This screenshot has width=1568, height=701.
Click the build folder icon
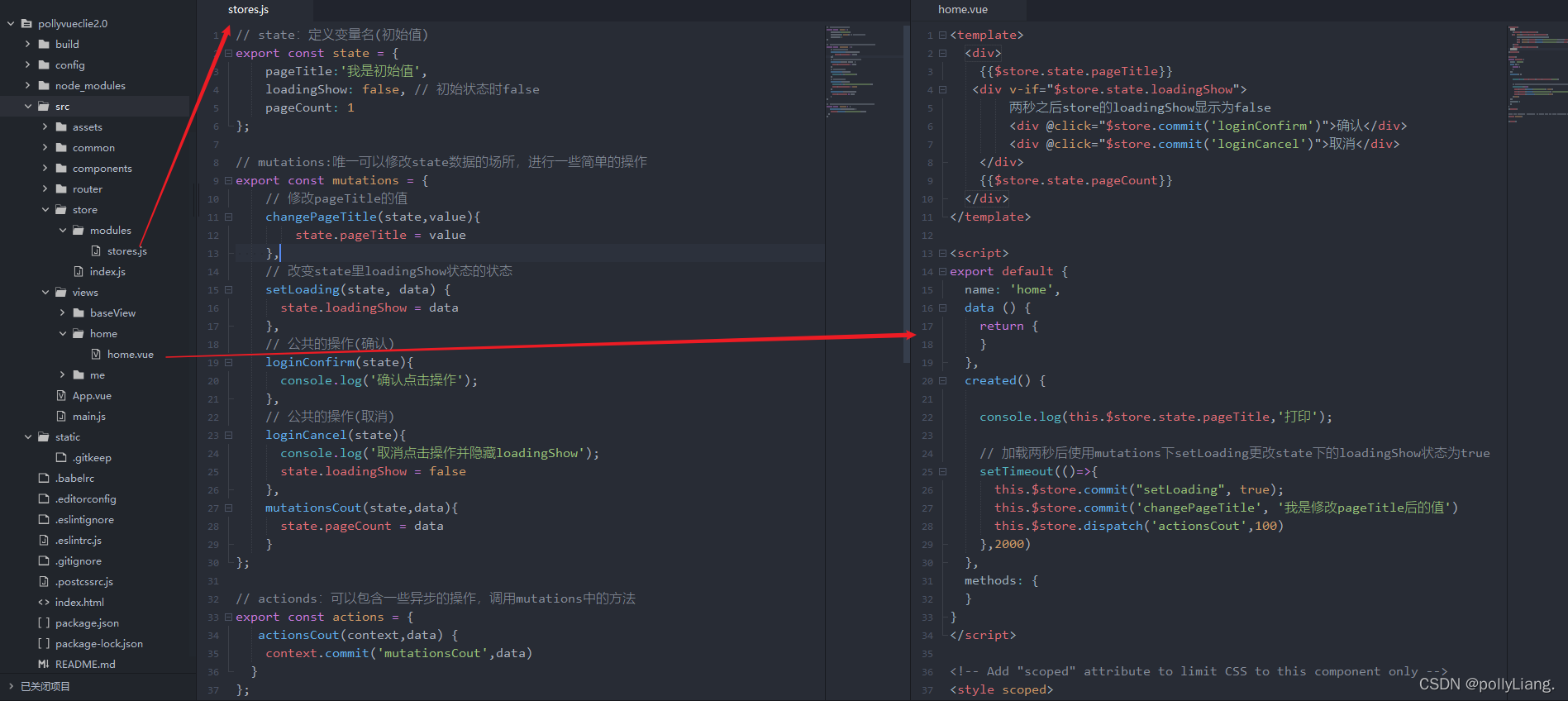point(44,45)
